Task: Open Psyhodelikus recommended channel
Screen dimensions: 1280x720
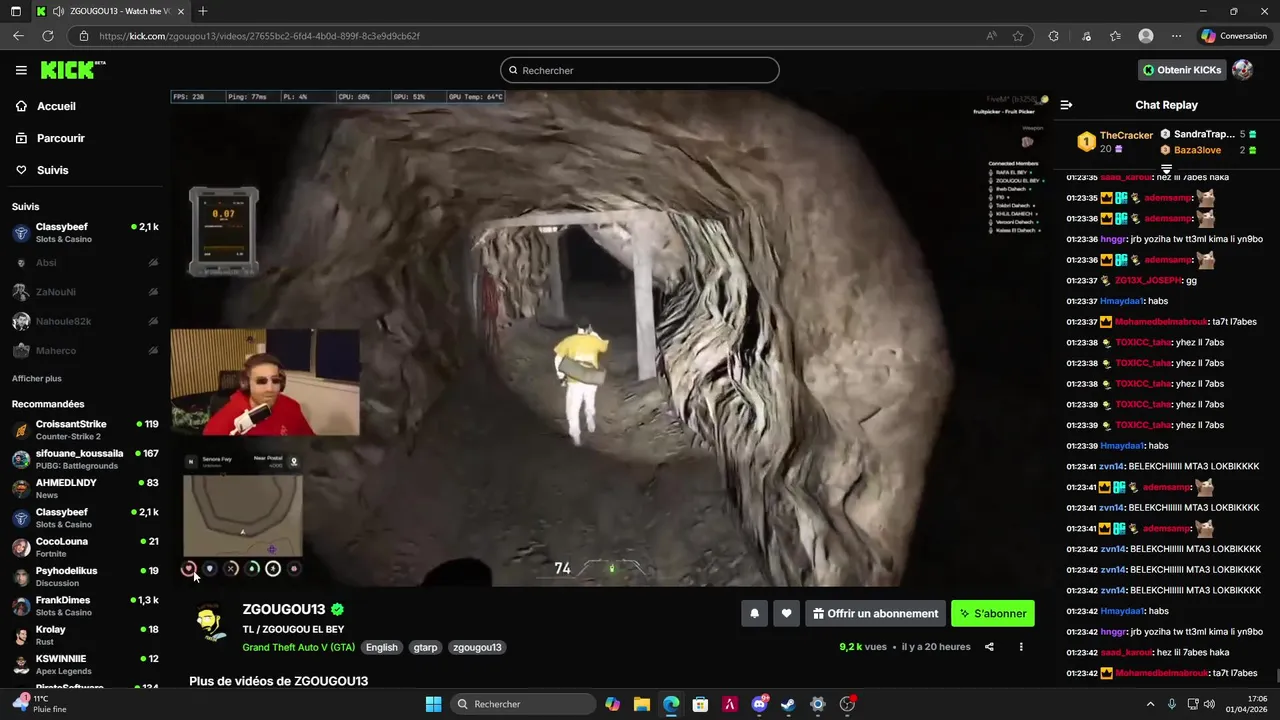Action: click(x=85, y=577)
